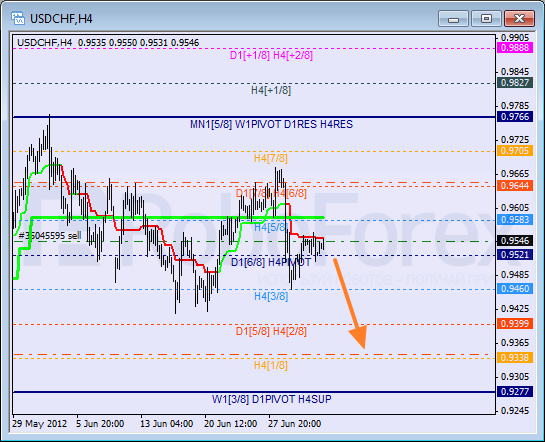Click the D1[5/8] H4[2/8] level label

[x=271, y=331]
